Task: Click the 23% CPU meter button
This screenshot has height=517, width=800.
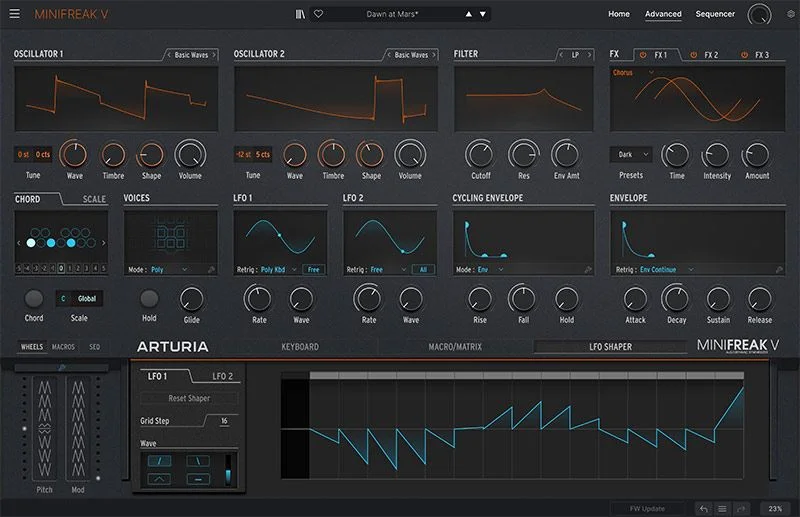Action: [775, 508]
